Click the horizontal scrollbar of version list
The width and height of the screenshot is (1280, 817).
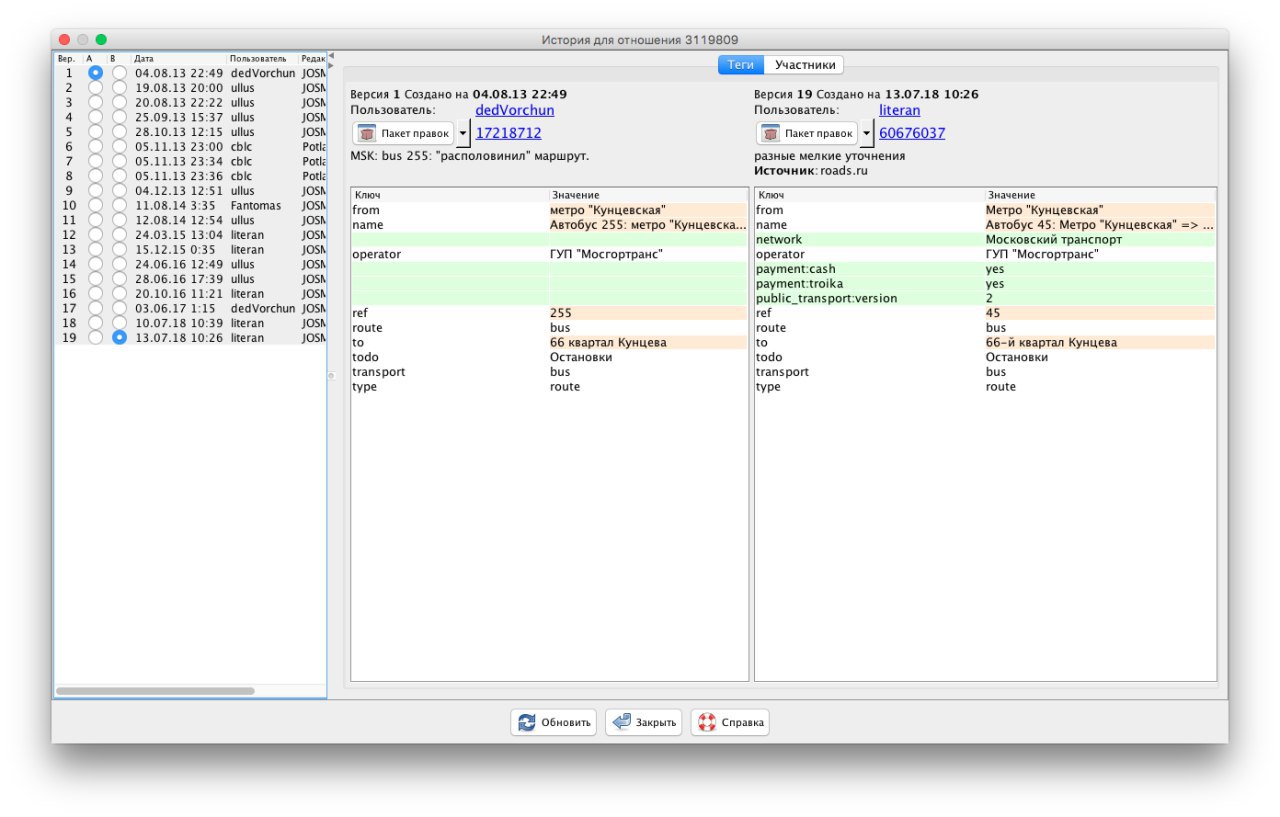tap(155, 690)
